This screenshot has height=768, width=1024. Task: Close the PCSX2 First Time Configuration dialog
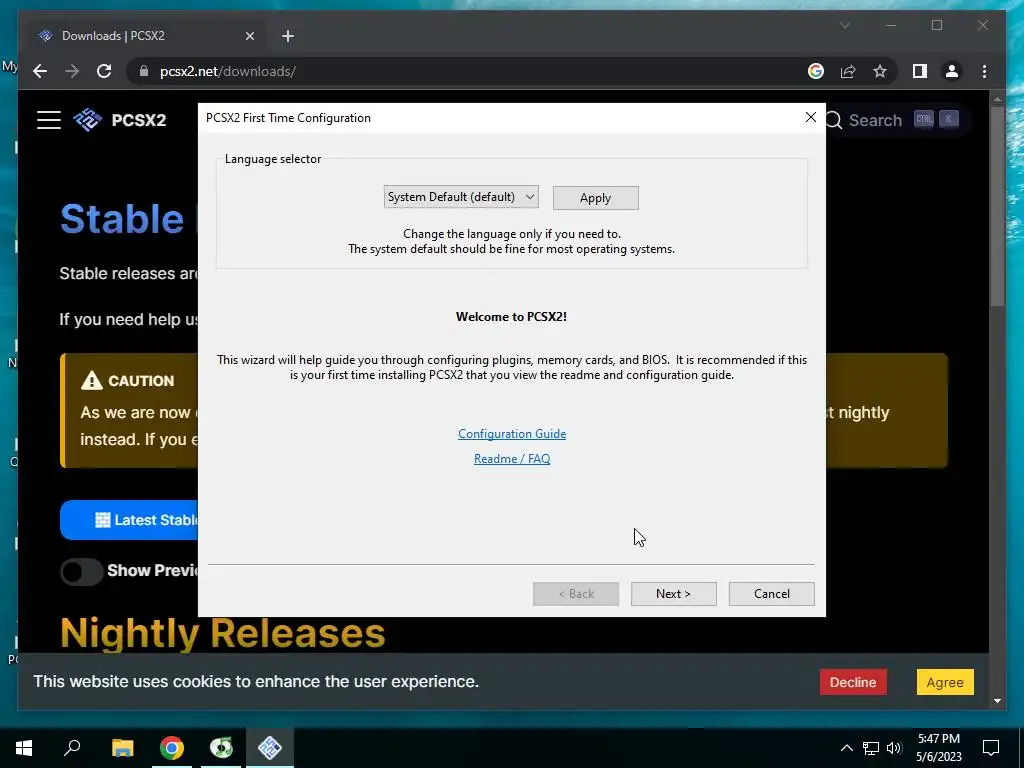coord(810,117)
